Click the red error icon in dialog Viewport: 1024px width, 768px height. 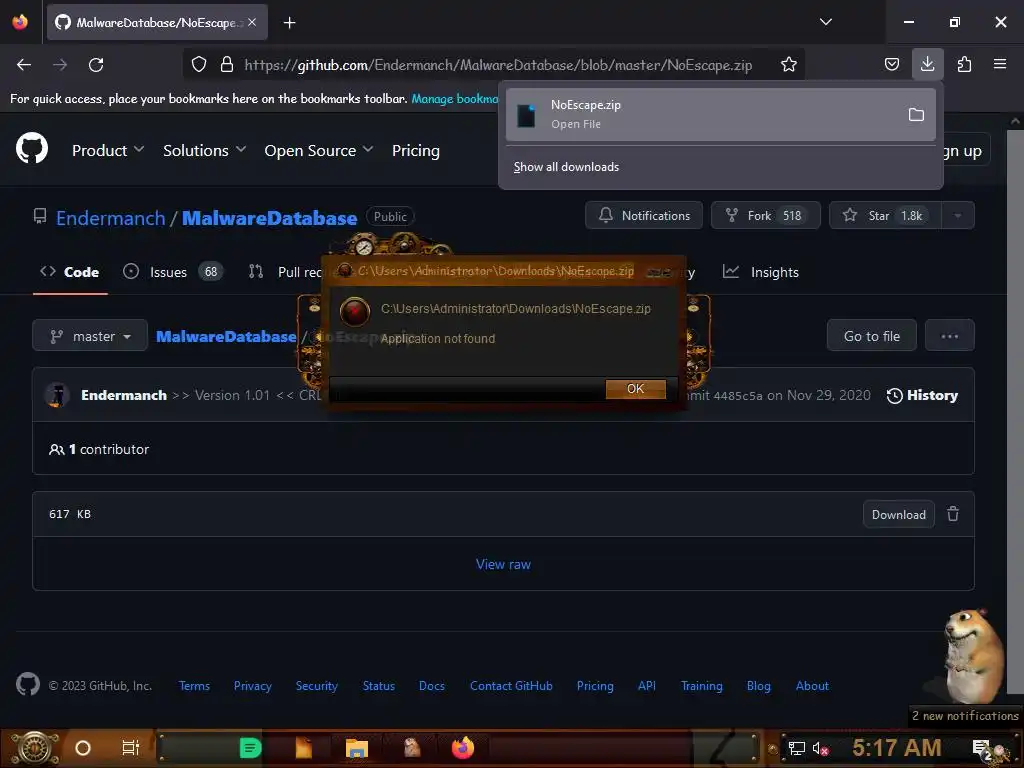coord(355,312)
